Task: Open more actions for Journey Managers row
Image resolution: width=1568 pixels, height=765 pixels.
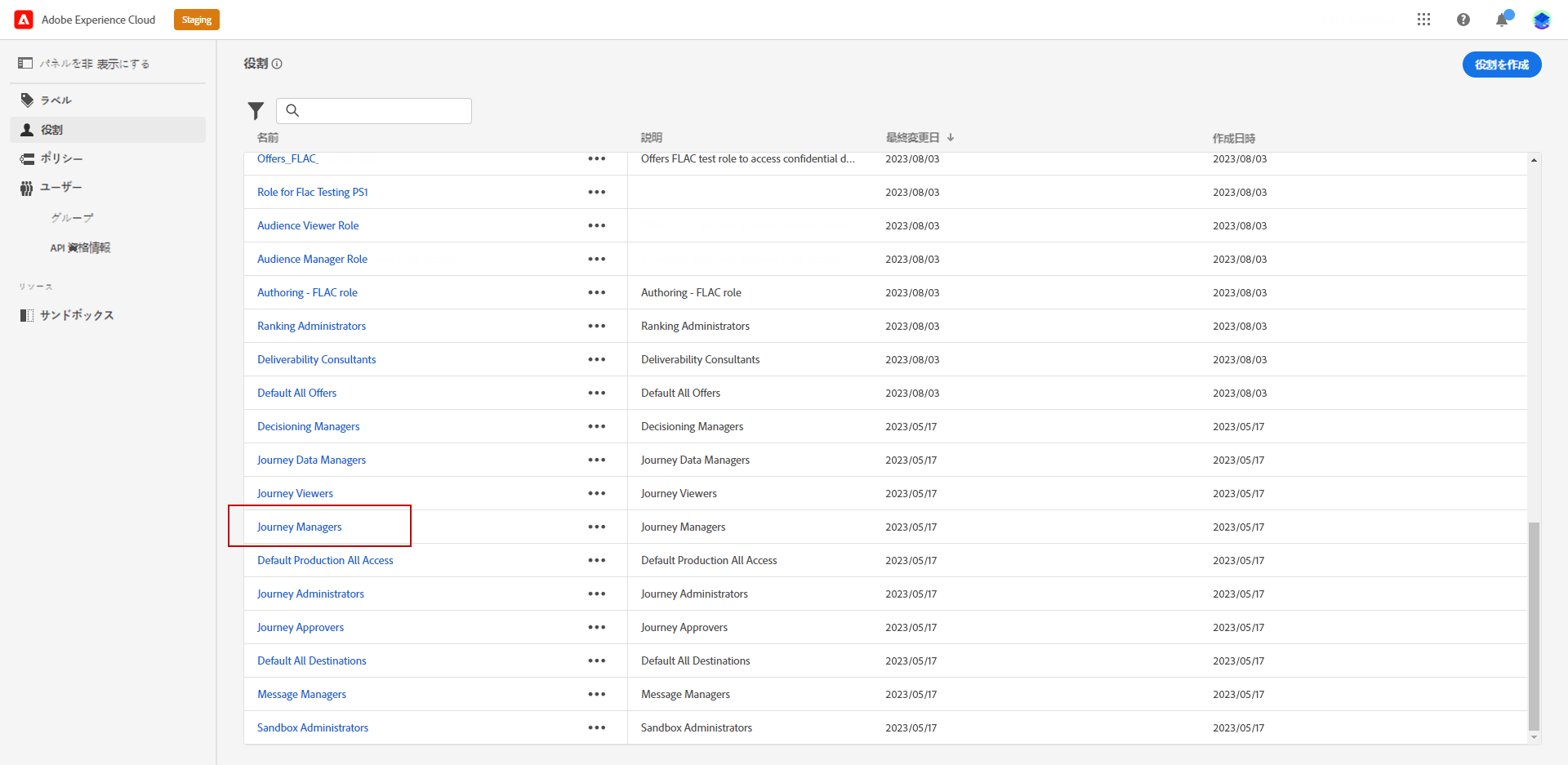Action: tap(597, 527)
